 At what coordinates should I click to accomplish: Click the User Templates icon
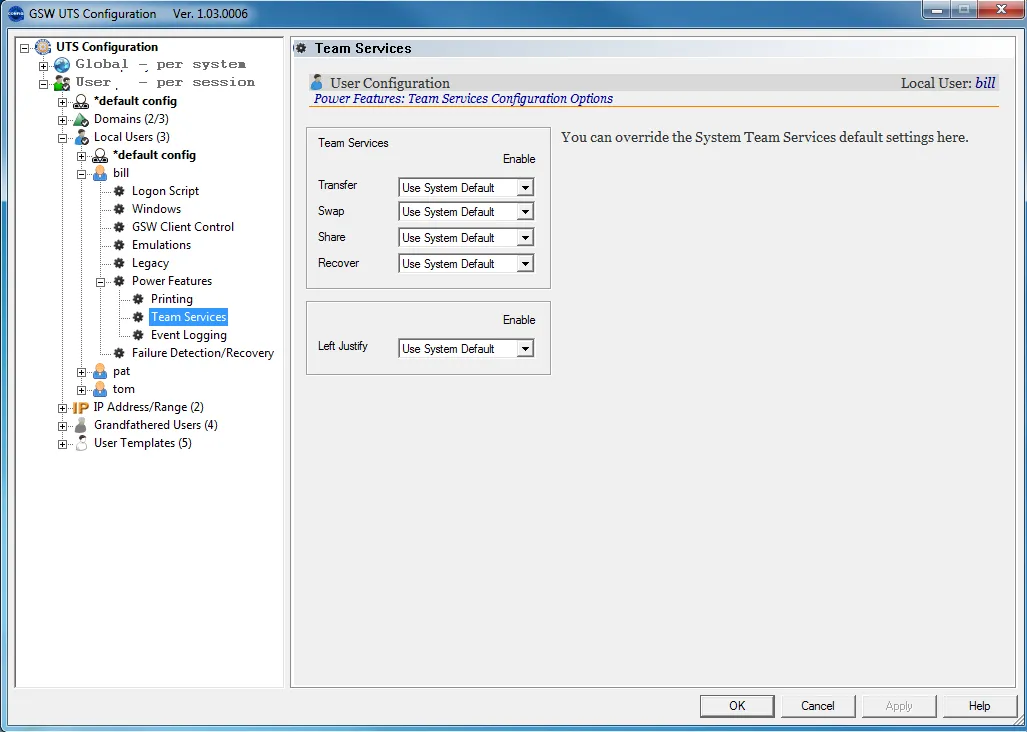tap(81, 444)
